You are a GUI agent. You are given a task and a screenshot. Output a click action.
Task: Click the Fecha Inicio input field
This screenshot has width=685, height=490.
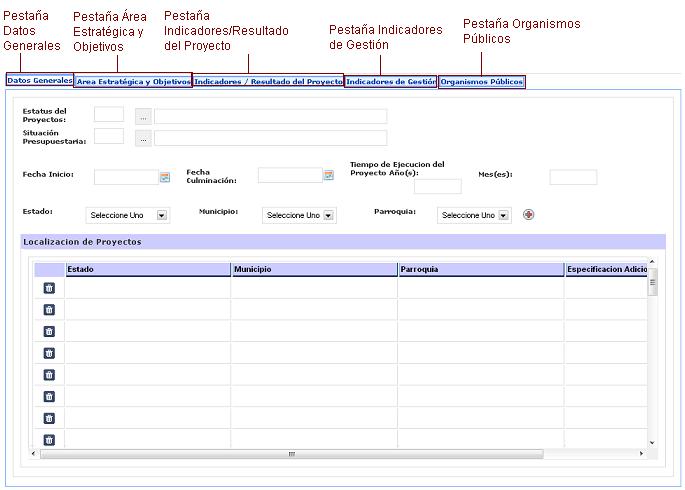coord(125,177)
